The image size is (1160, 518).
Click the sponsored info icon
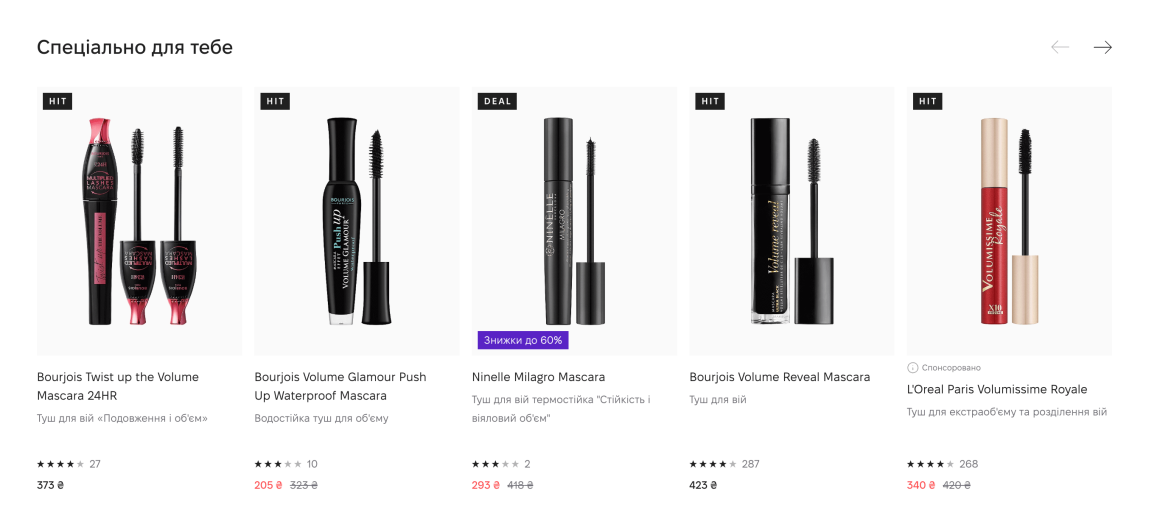(912, 368)
